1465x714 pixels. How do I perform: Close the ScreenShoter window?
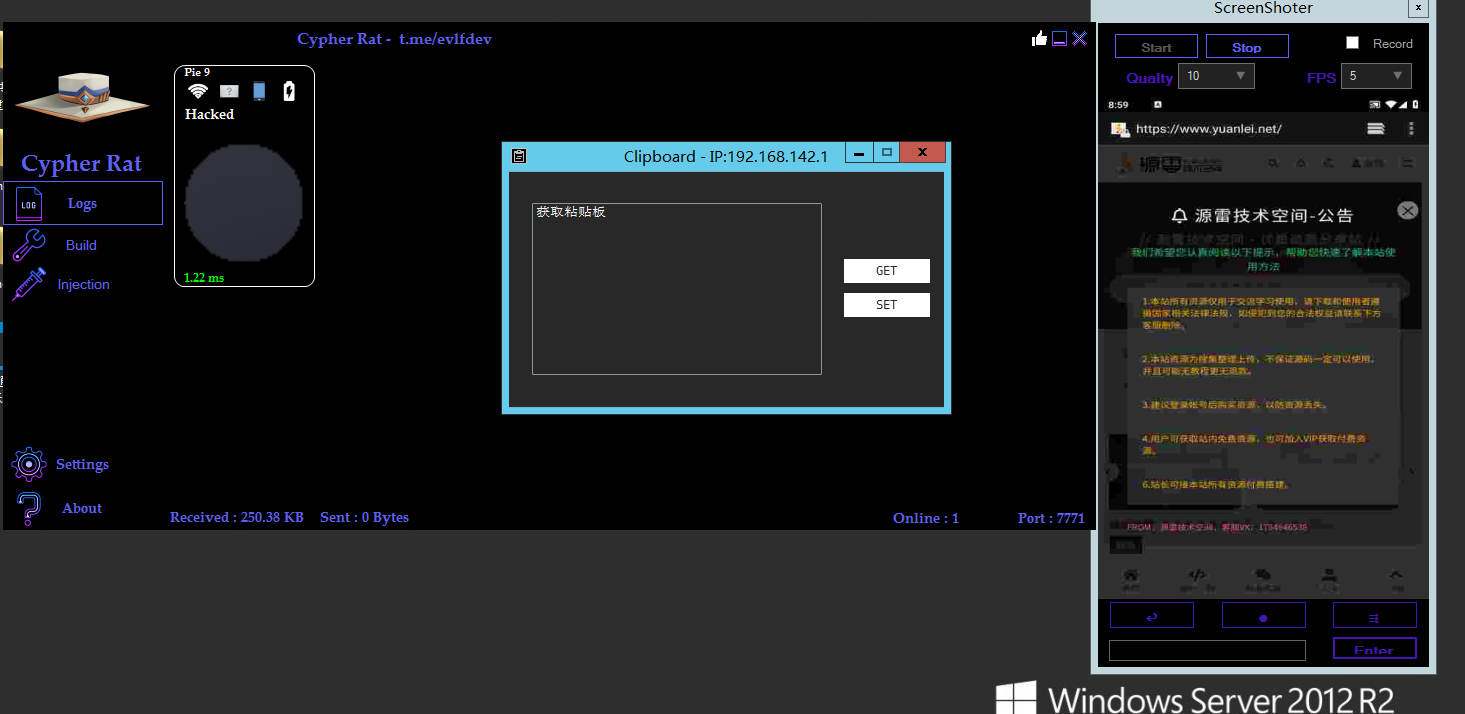click(x=1417, y=8)
